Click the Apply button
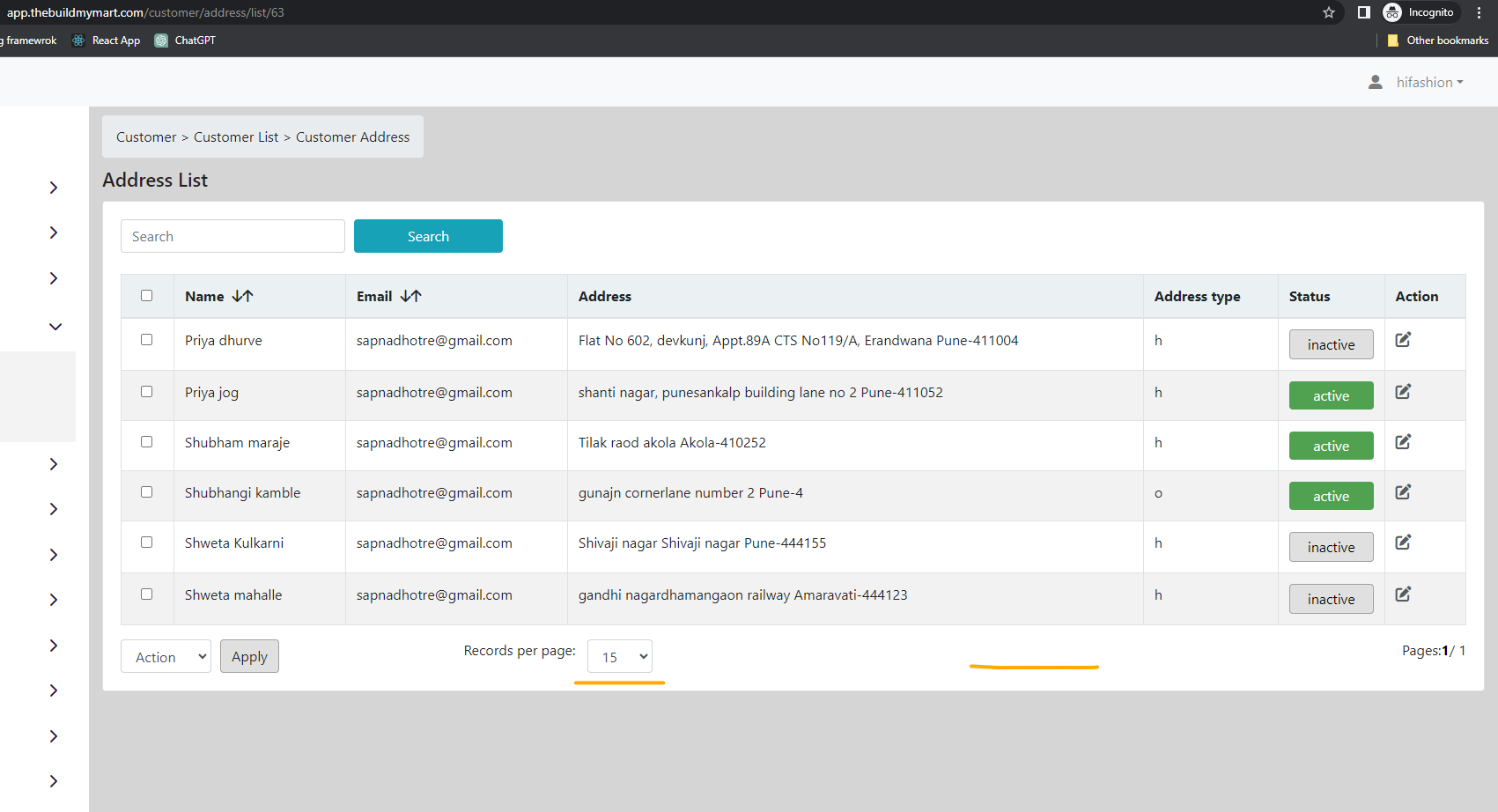1498x812 pixels. [x=249, y=656]
